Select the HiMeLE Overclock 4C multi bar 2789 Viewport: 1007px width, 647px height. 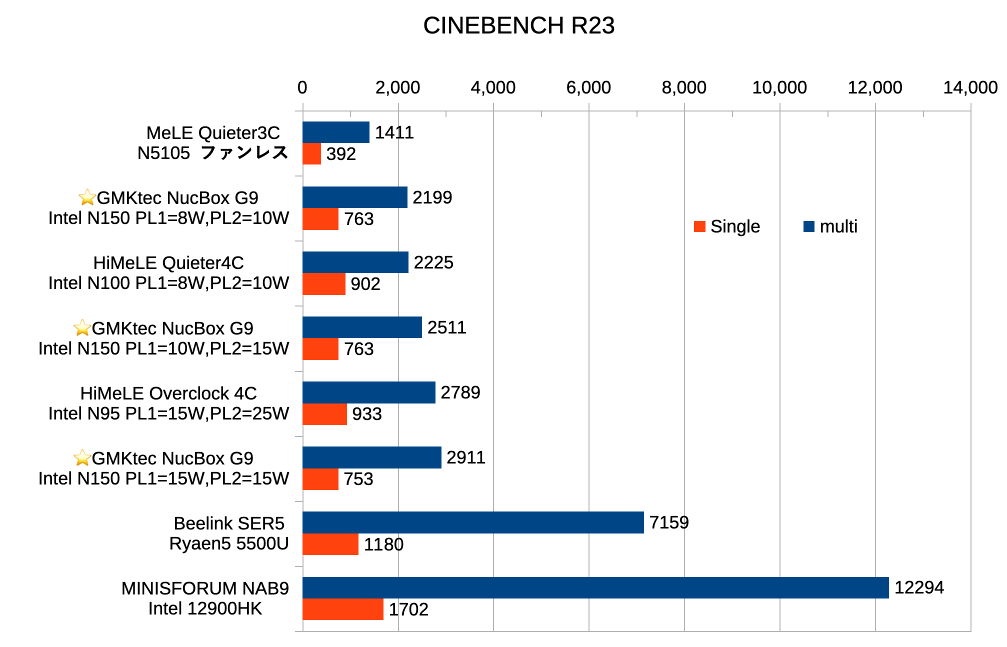point(369,393)
